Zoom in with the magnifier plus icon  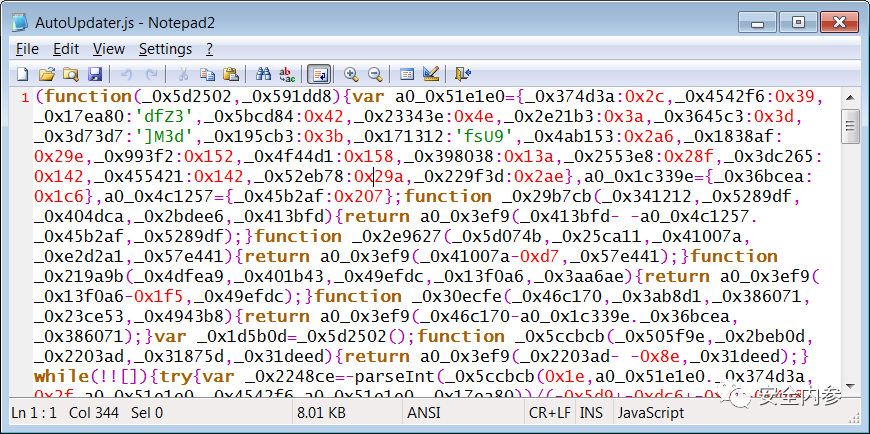351,73
